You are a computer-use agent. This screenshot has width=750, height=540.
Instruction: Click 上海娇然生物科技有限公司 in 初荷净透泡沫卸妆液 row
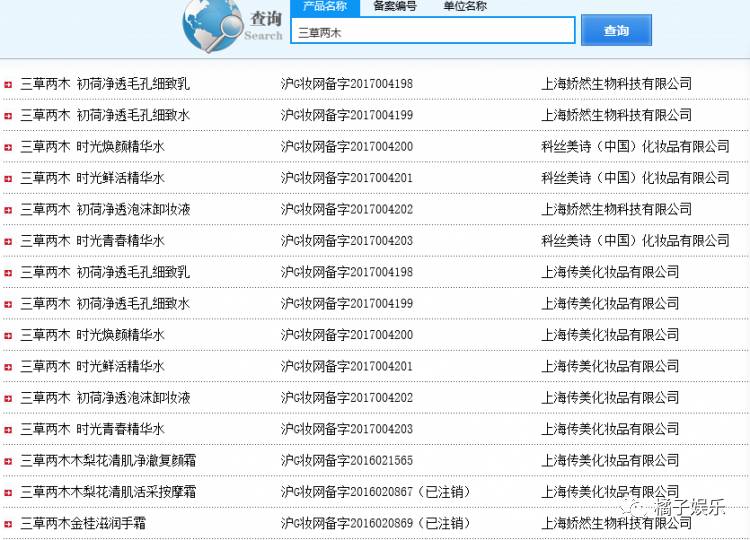pyautogui.click(x=617, y=209)
